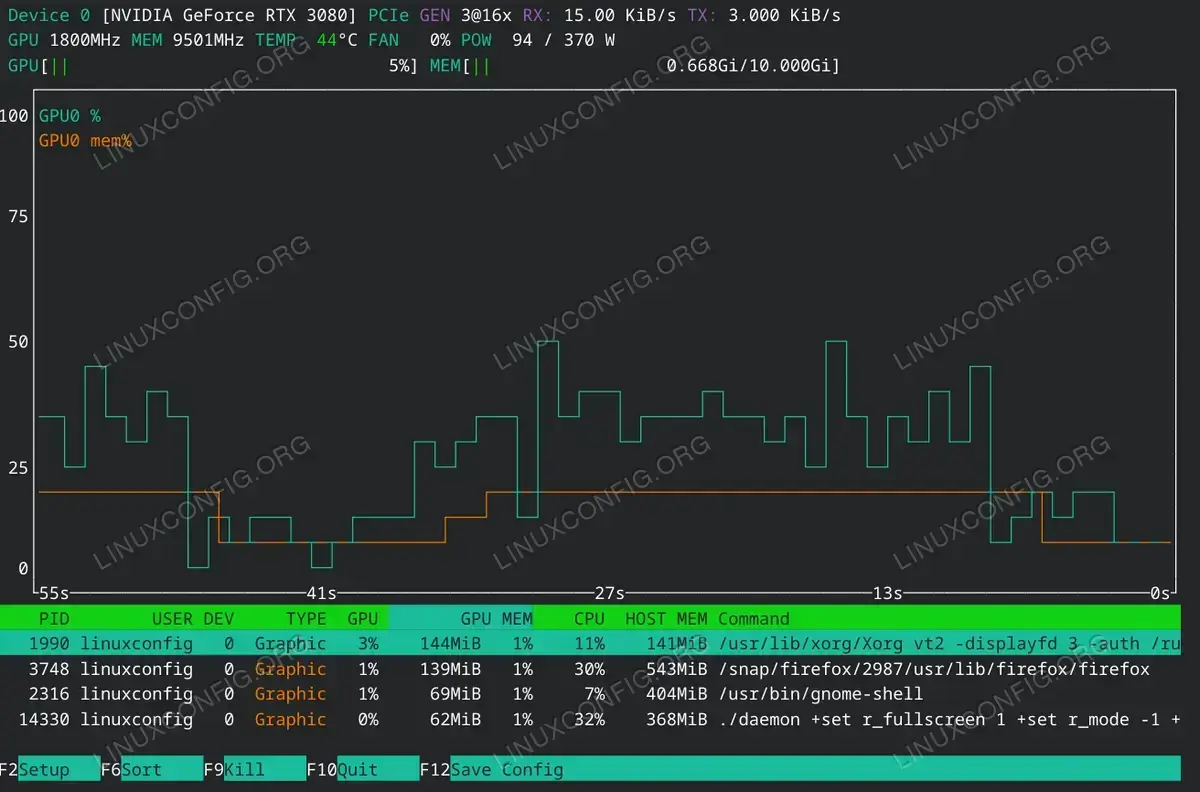Click the 100 label on the y-axis
Screen dimensions: 1200x792
click(15, 116)
